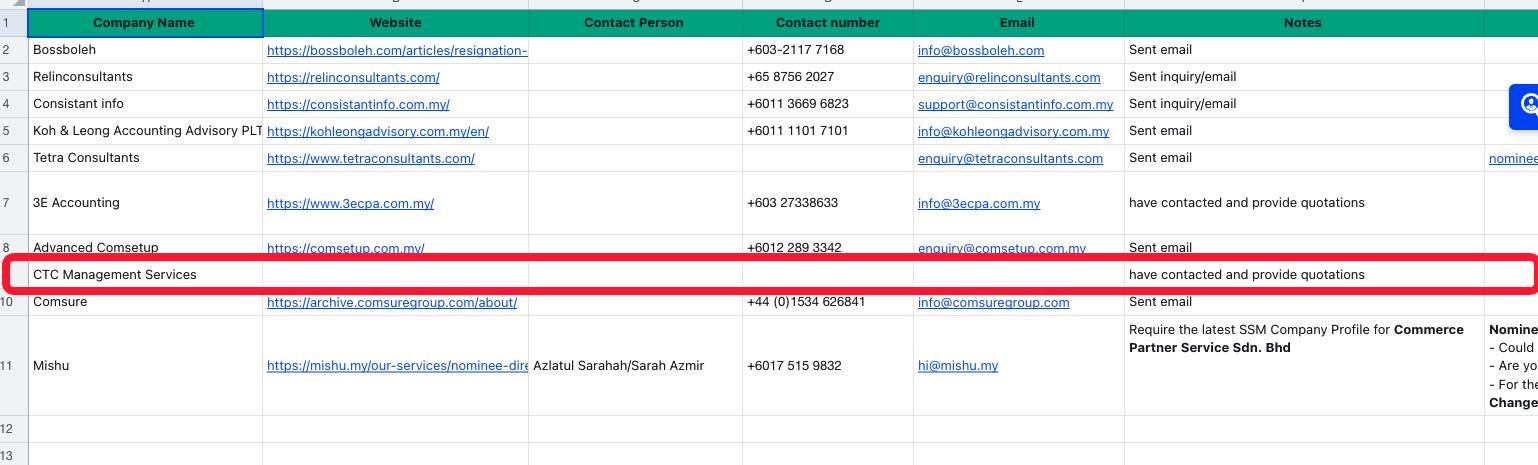Select Comsure's Sent email note
Viewport: 1538px width, 465px height.
1303,302
